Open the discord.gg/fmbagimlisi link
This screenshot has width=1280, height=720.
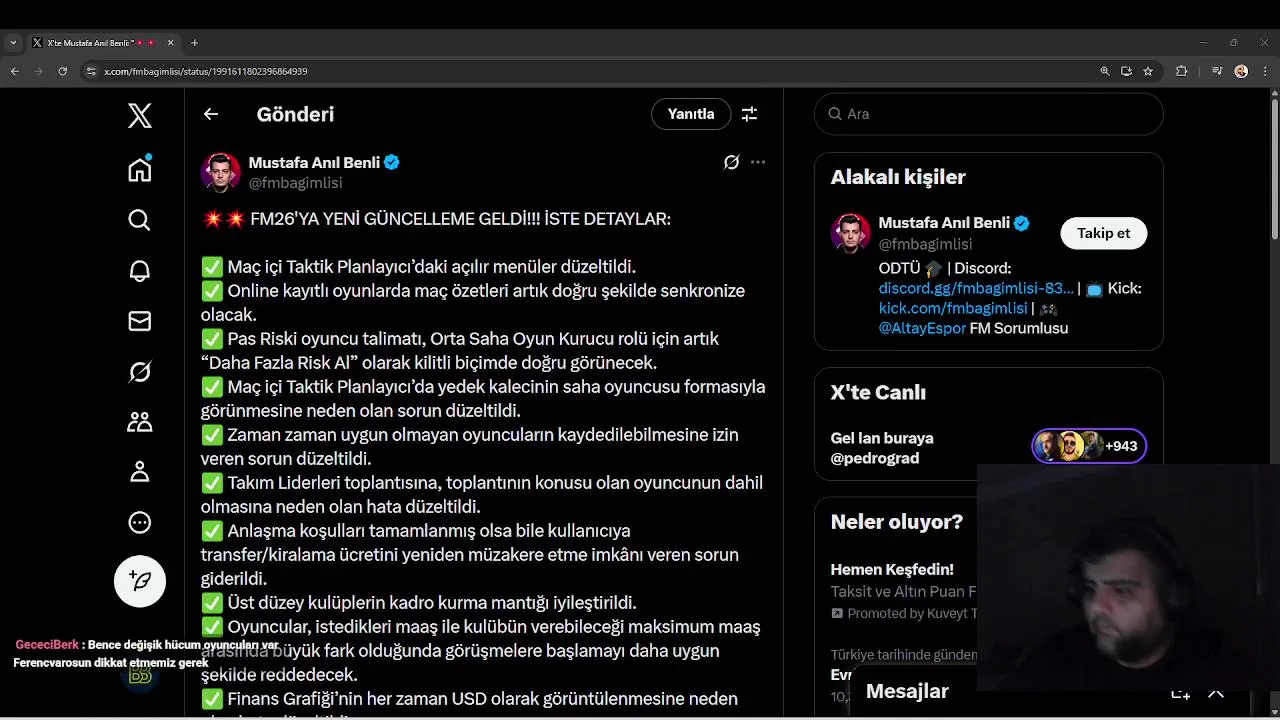point(976,288)
